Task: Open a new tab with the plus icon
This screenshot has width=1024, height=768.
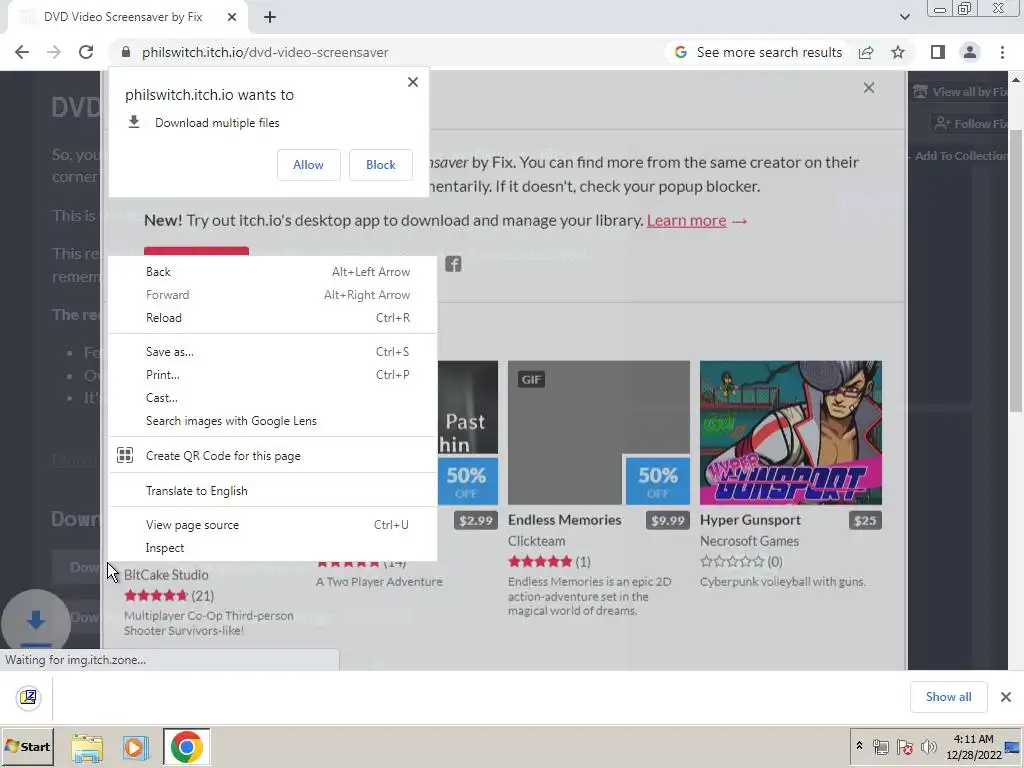Action: coord(270,17)
